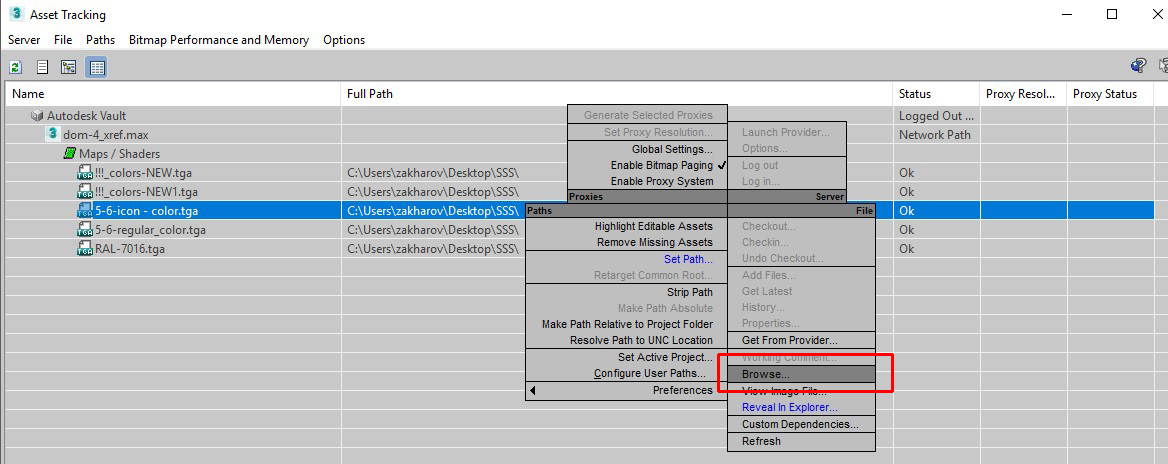This screenshot has width=1168, height=464.
Task: Click greyed Make Path Absolute entry
Action: tap(665, 308)
